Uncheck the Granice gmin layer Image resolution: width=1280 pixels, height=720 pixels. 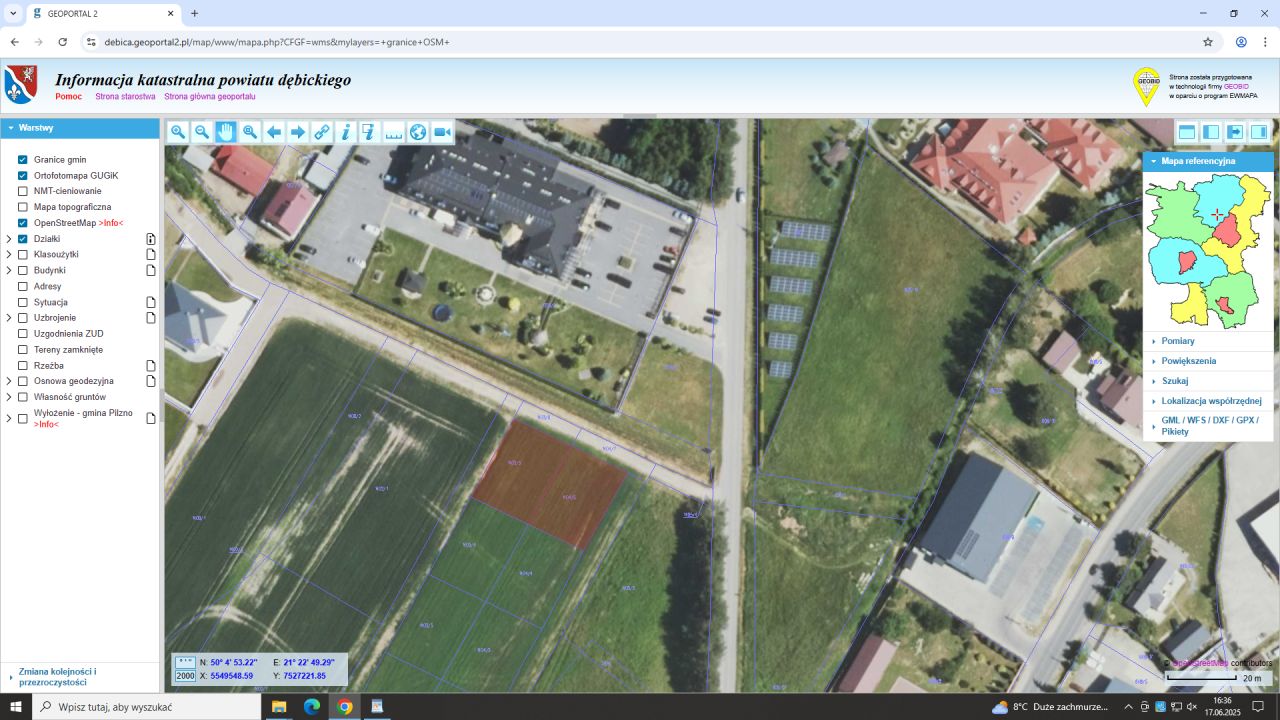pyautogui.click(x=23, y=160)
